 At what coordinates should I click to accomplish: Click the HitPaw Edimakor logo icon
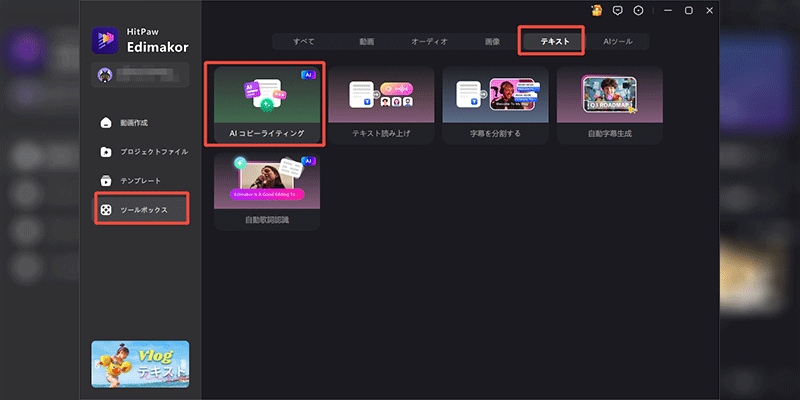click(x=105, y=40)
